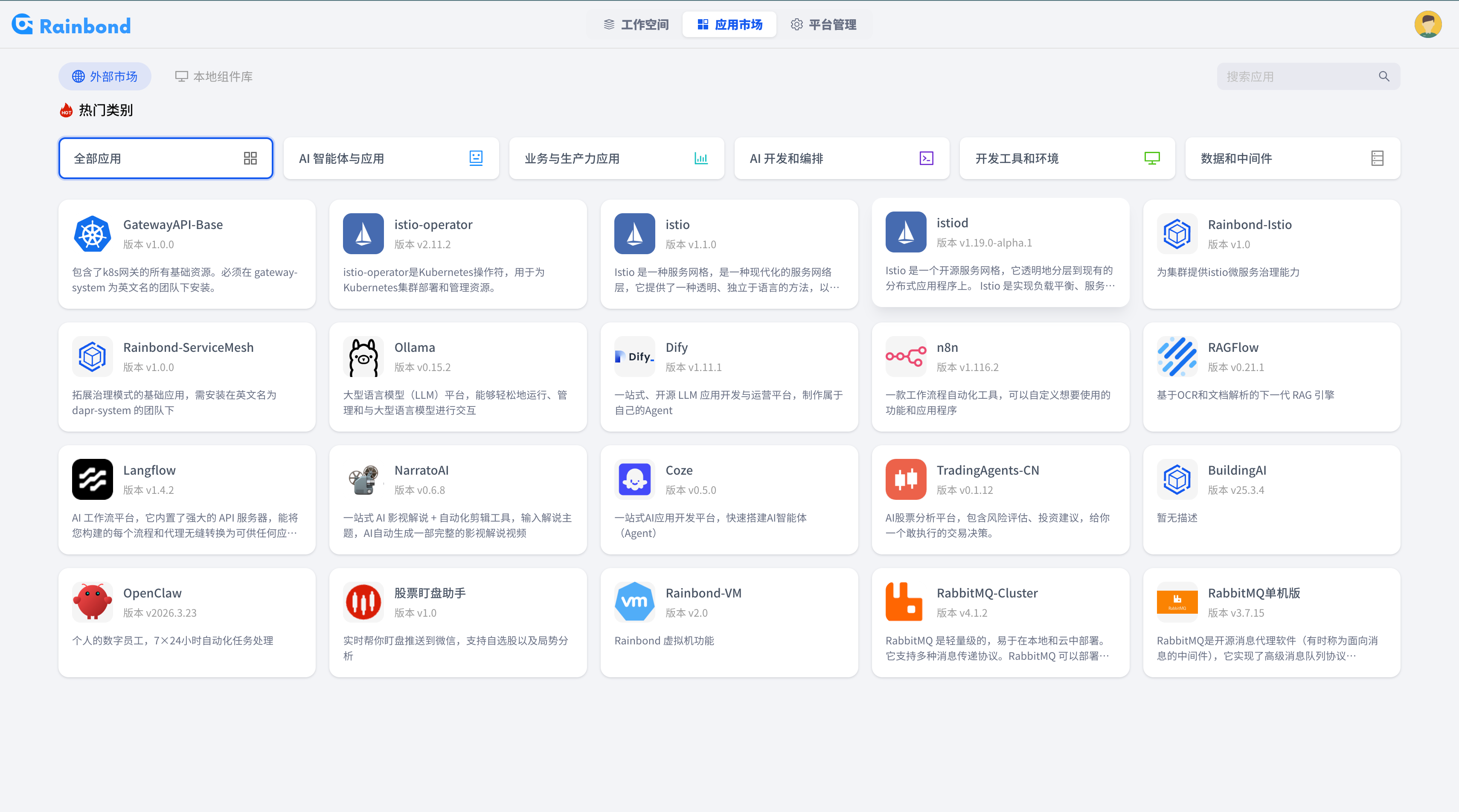Open the n8n app title

pos(947,348)
